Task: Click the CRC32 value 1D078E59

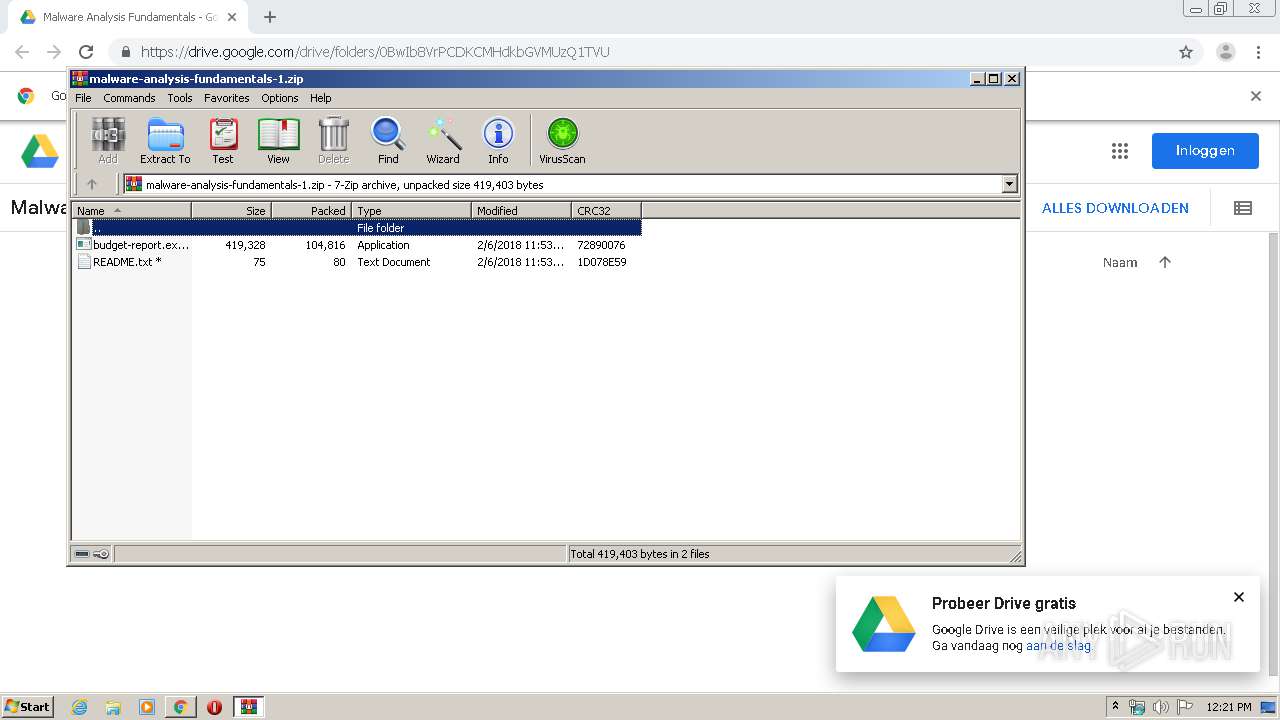Action: tap(602, 262)
